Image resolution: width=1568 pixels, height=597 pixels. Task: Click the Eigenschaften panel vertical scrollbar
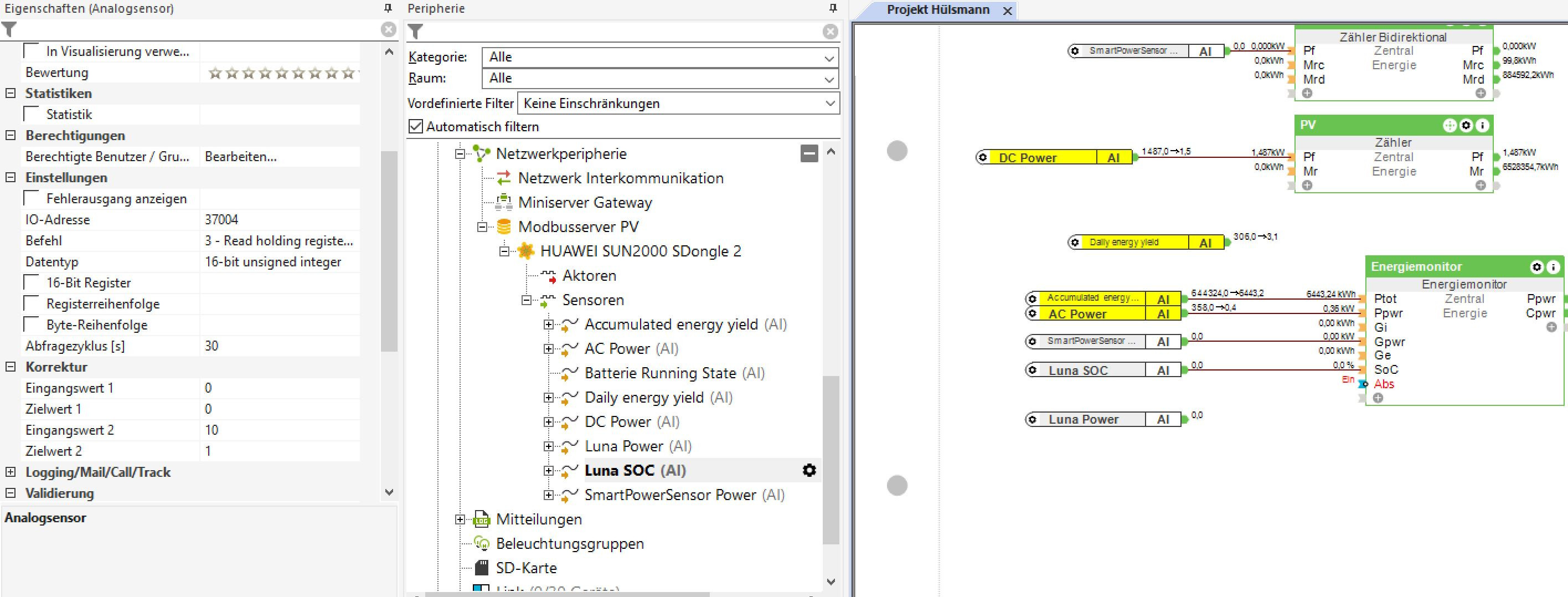(x=389, y=251)
